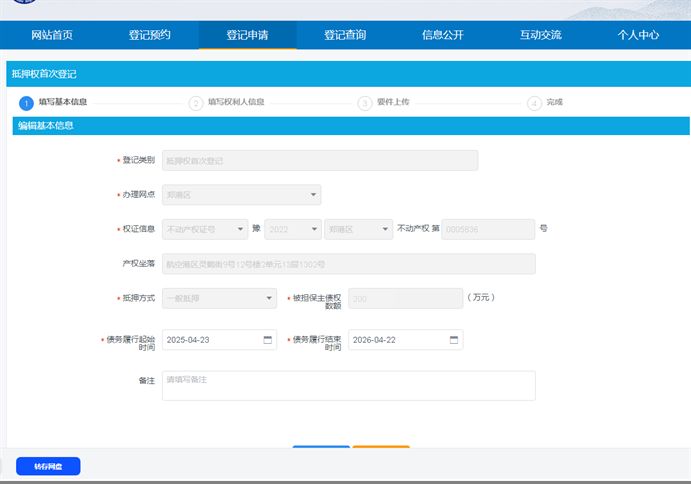Open the 2022 year dropdown
The height and width of the screenshot is (484, 691).
point(293,229)
